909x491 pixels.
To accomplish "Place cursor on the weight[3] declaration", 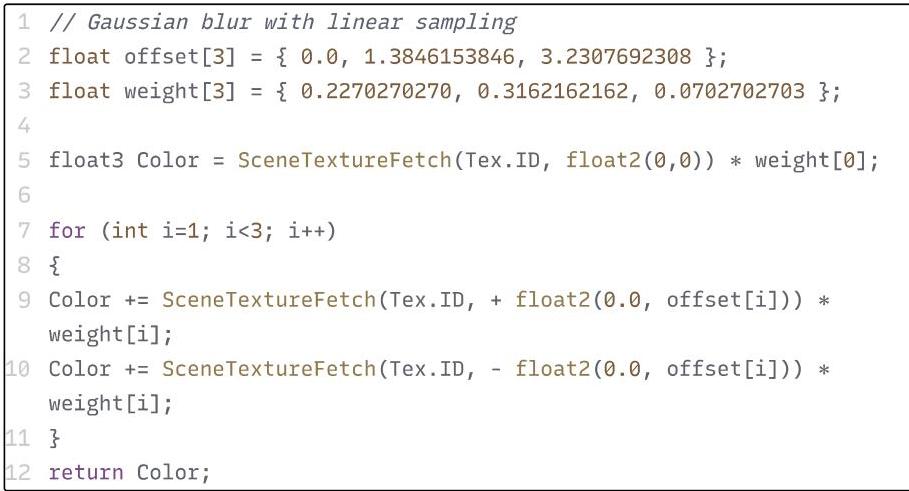I will pyautogui.click(x=179, y=91).
